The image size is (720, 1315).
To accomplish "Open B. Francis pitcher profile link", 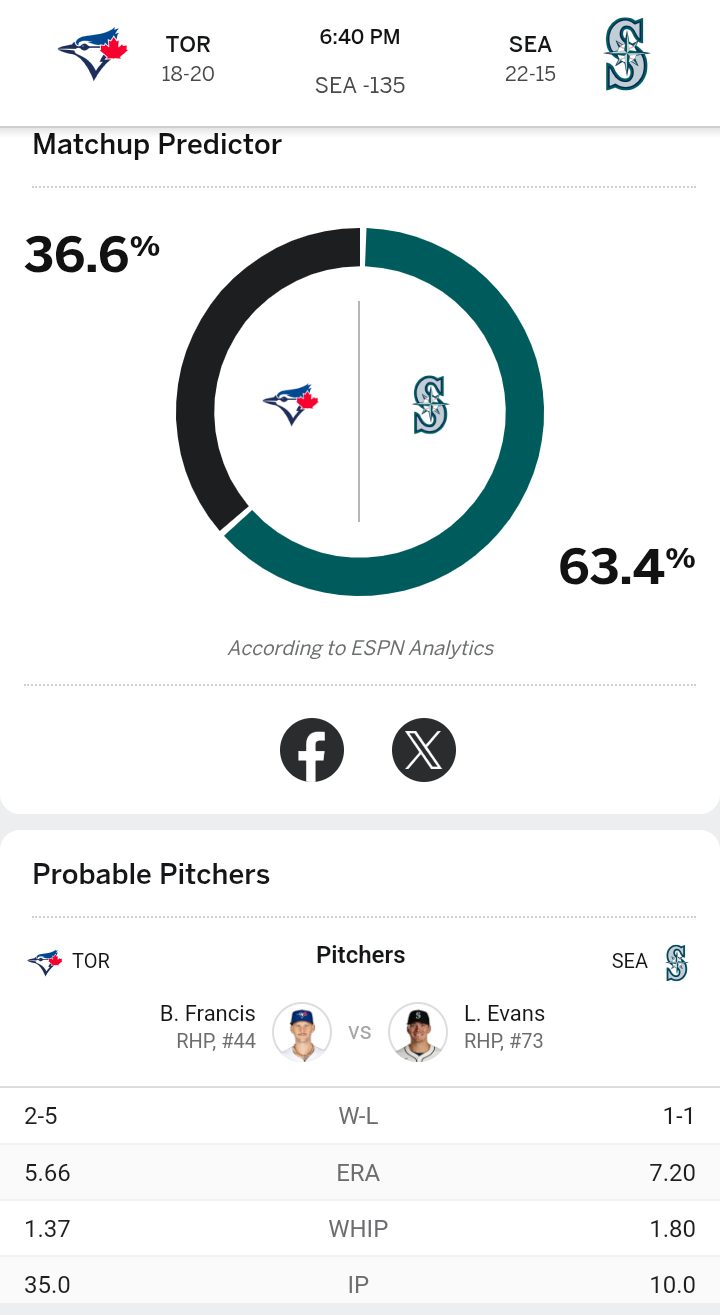I will [207, 1014].
